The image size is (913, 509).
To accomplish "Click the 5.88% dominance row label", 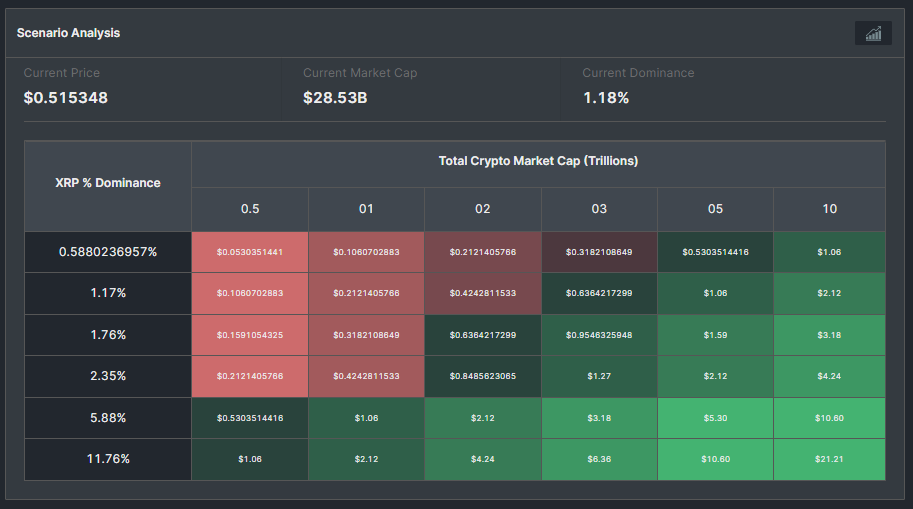I will point(108,418).
